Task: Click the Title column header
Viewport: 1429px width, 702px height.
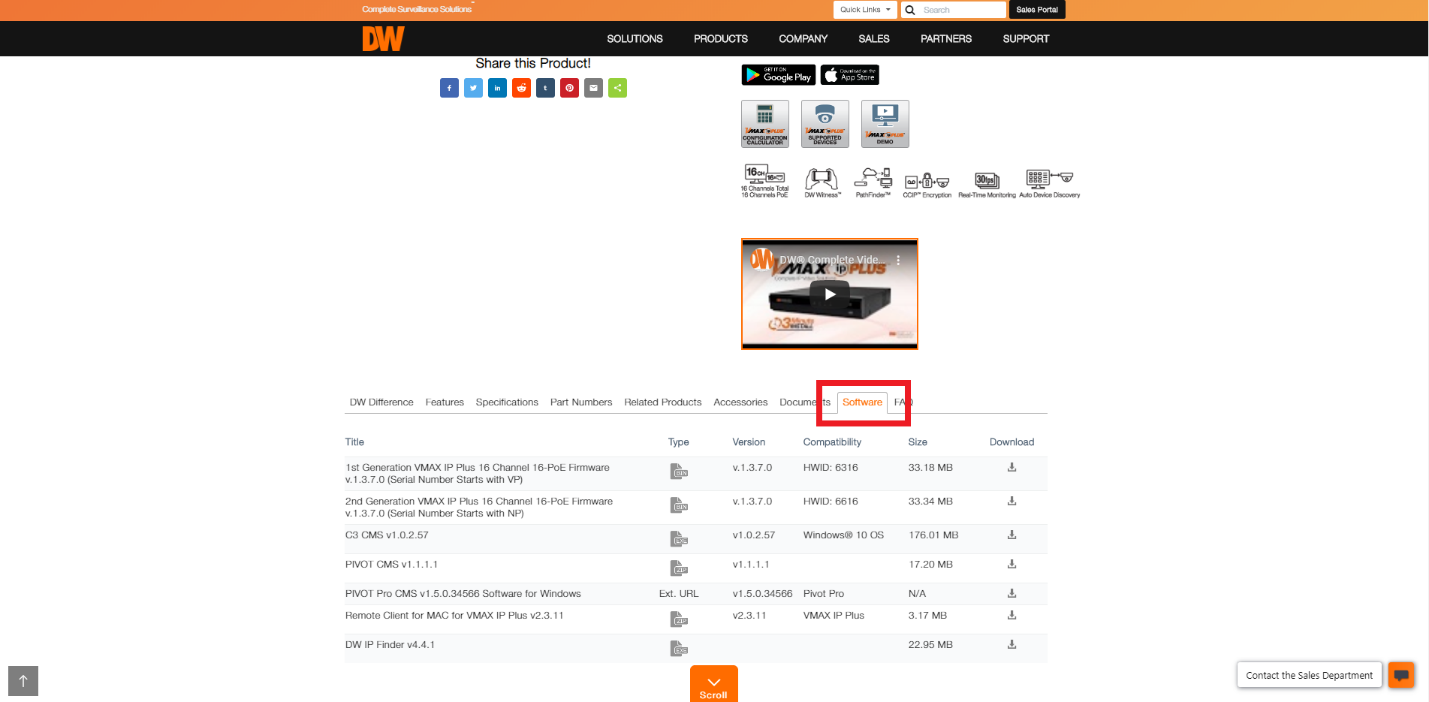Action: pos(355,442)
